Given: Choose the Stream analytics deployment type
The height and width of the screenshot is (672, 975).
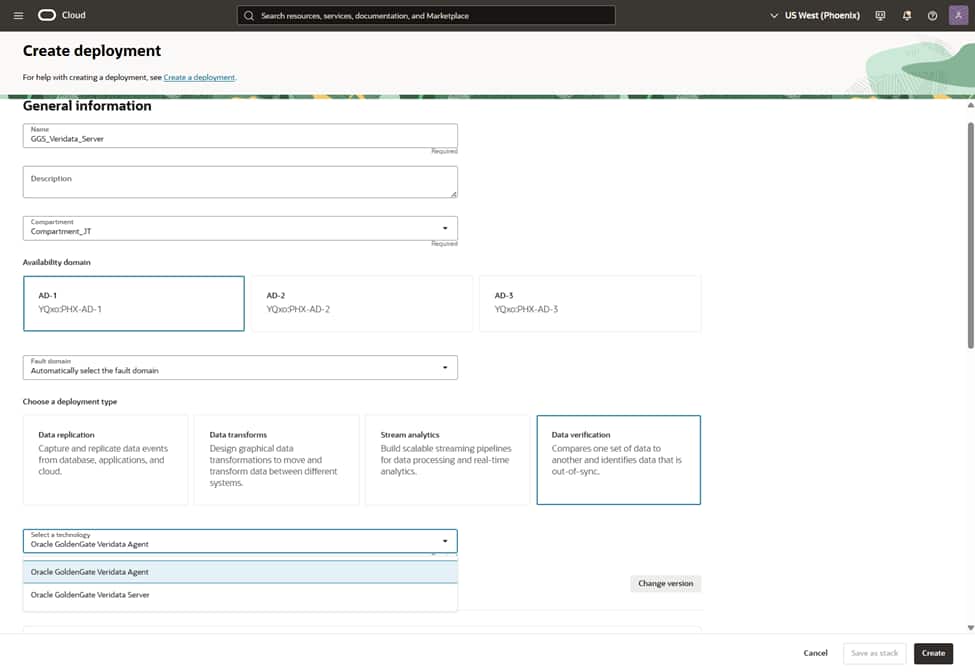Looking at the screenshot, I should (447, 460).
